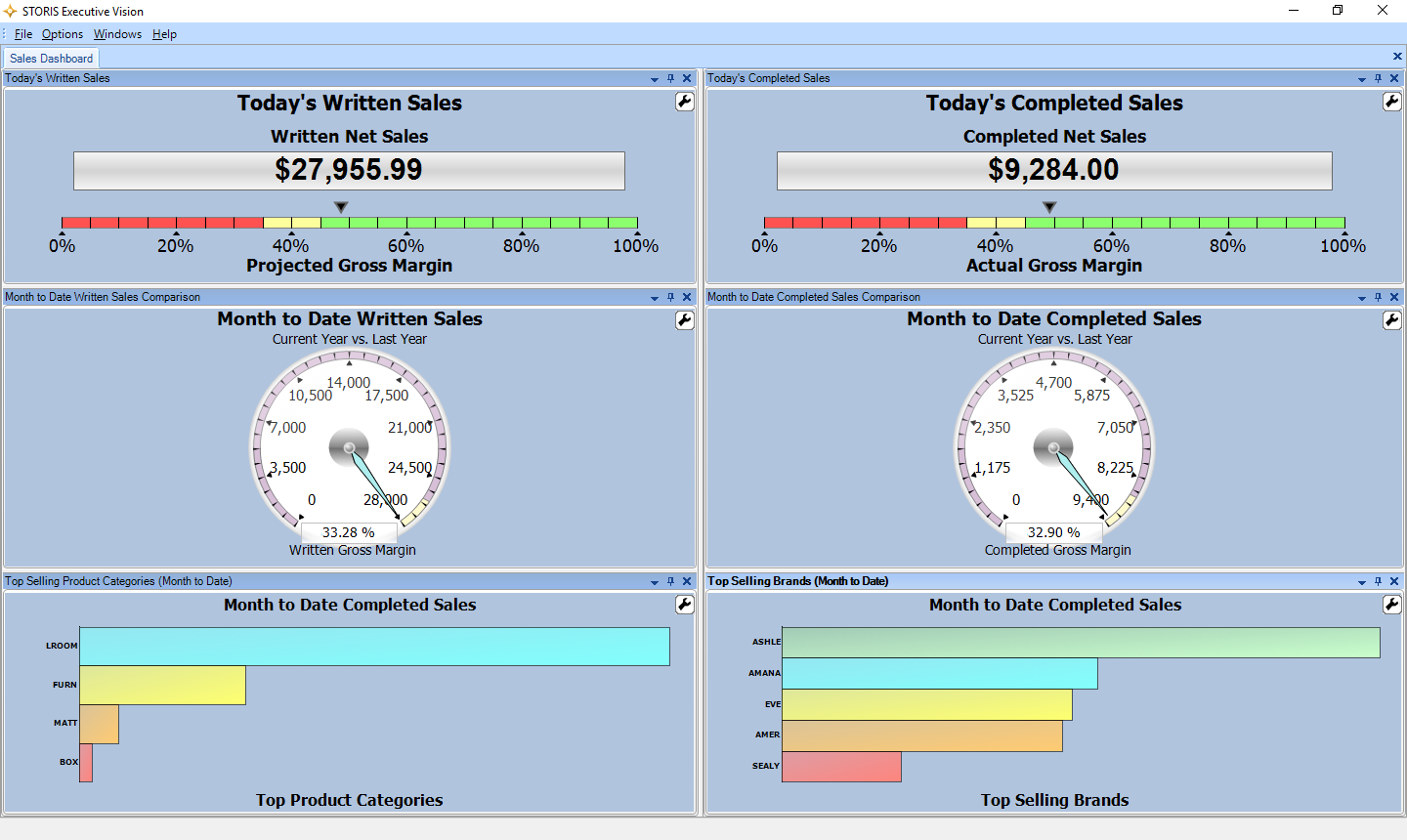Click the Today's Written Sales heading

pos(350,104)
